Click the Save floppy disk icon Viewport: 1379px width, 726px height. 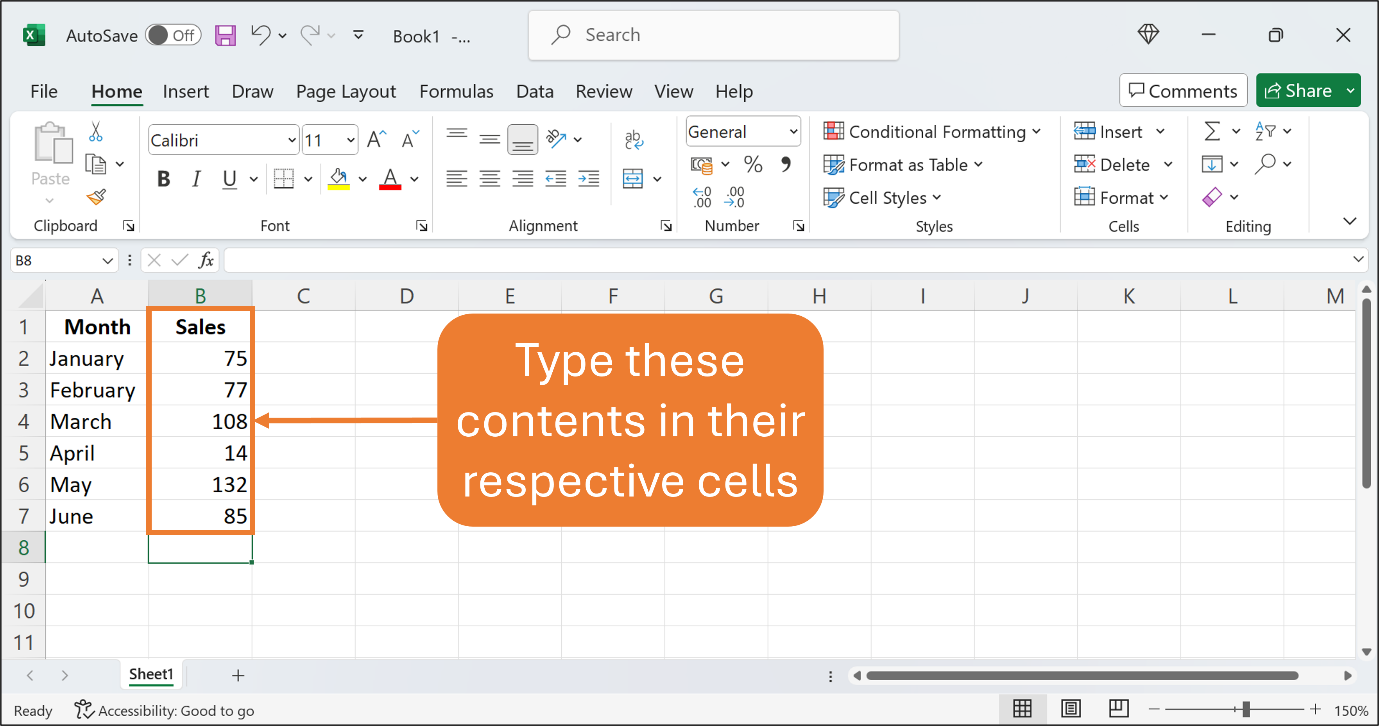click(226, 35)
